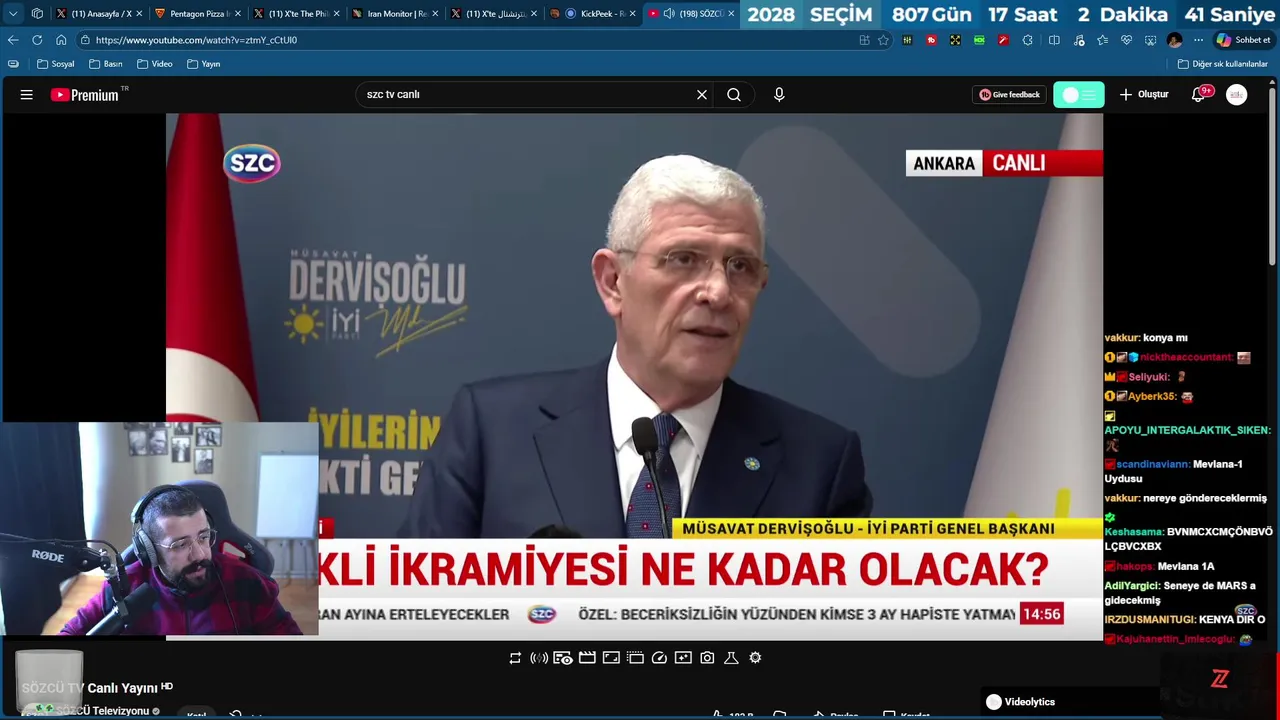1280x720 pixels.
Task: Open enhancer settings gear under player
Action: (x=755, y=658)
